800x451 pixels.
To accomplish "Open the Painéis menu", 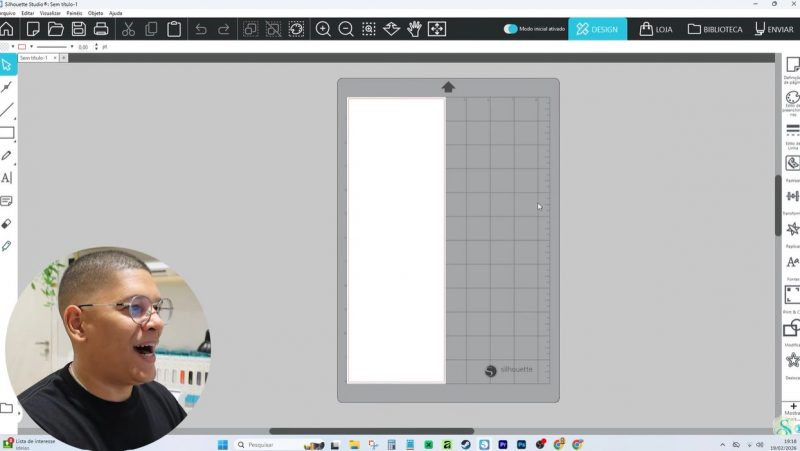I will pyautogui.click(x=74, y=13).
